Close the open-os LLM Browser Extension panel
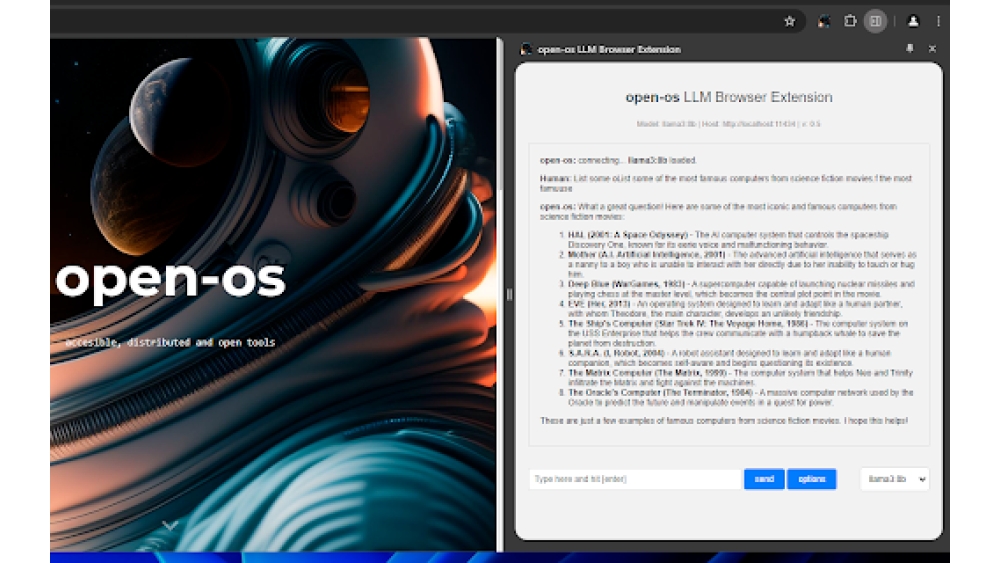The width and height of the screenshot is (1000, 563). point(932,48)
